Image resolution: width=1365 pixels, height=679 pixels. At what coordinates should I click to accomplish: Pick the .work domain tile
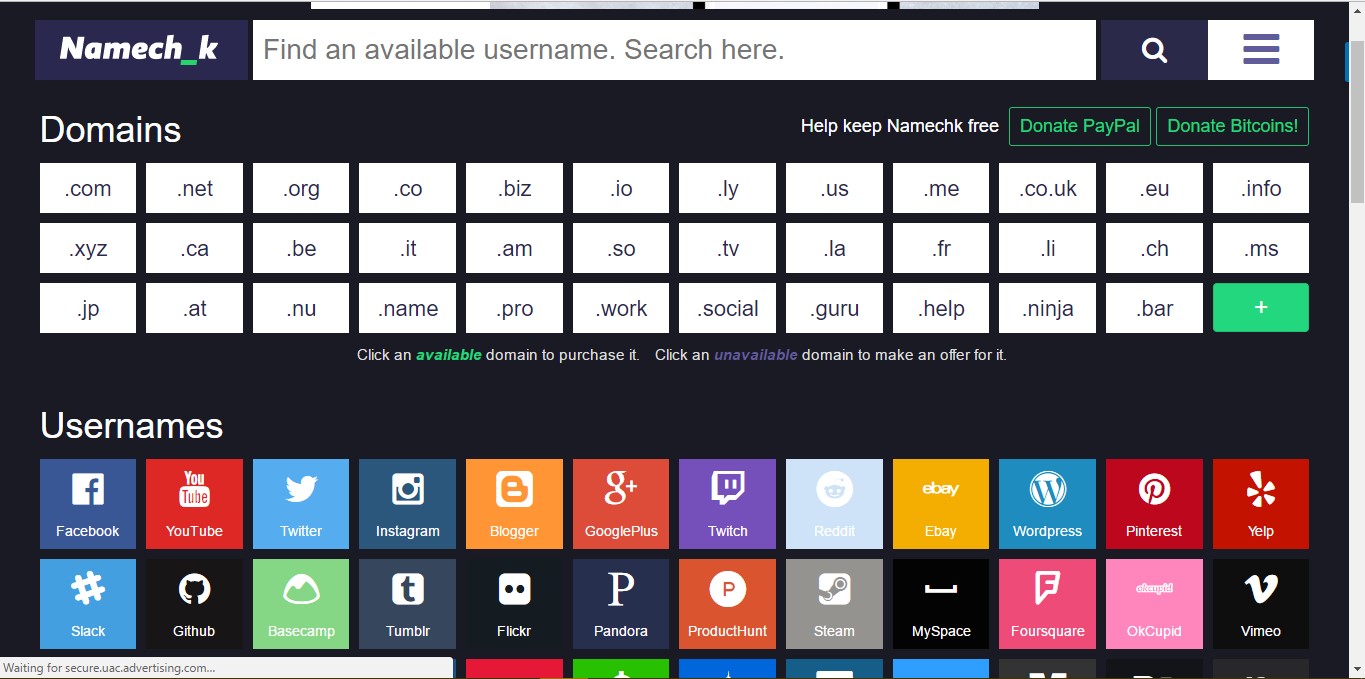(621, 308)
